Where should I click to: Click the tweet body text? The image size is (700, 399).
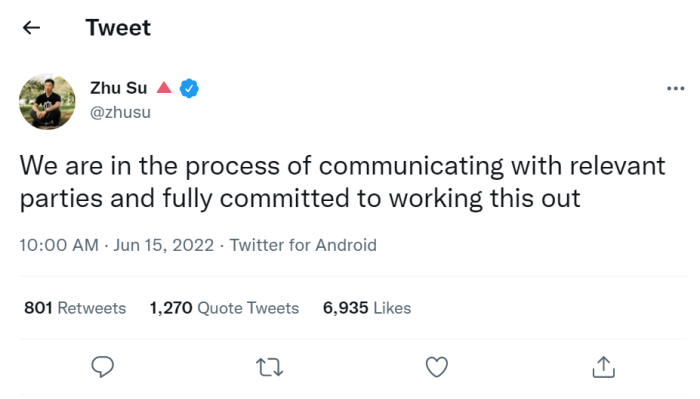[342, 182]
